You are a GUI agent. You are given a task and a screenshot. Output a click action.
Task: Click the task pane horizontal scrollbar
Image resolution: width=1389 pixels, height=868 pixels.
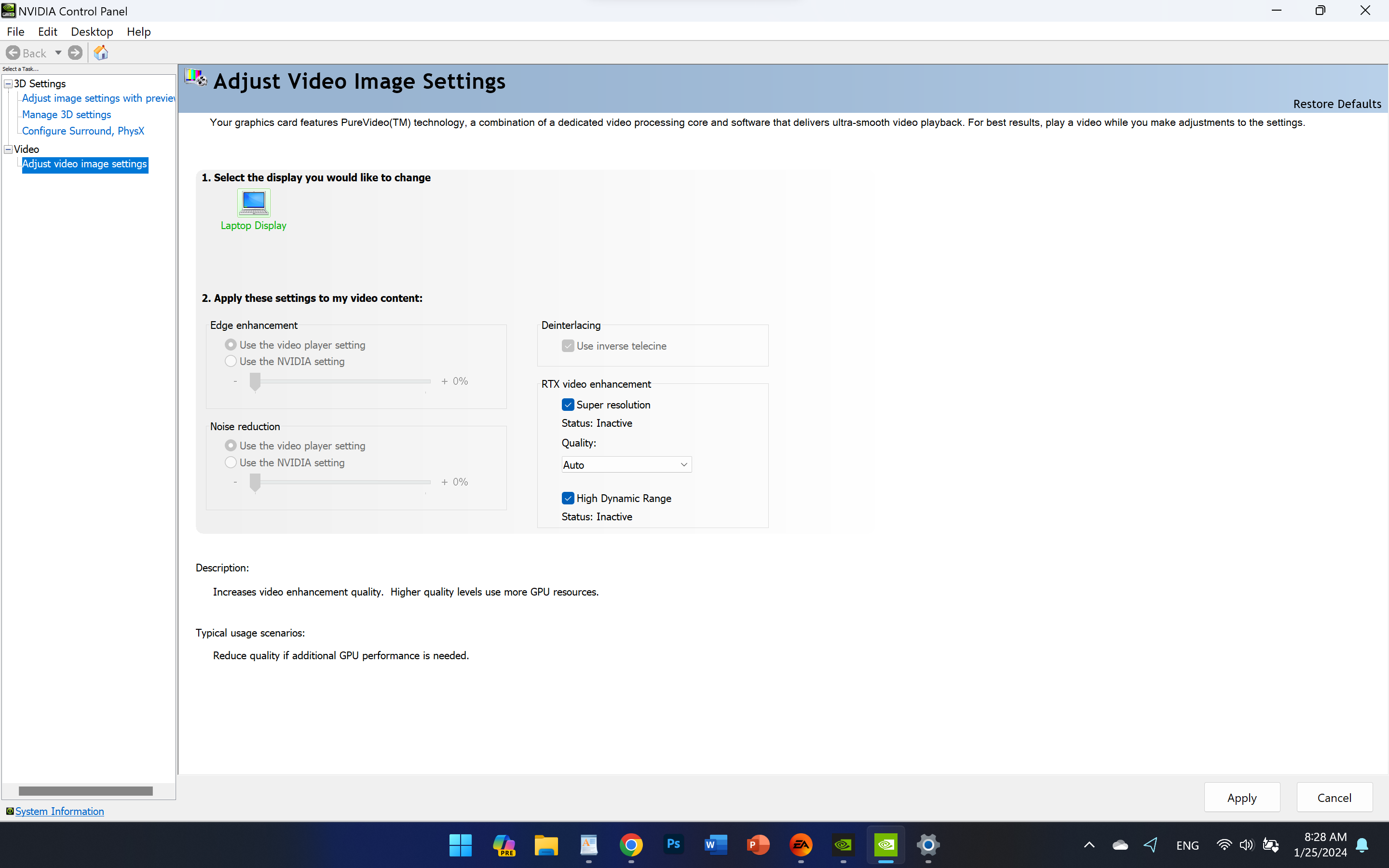[85, 791]
